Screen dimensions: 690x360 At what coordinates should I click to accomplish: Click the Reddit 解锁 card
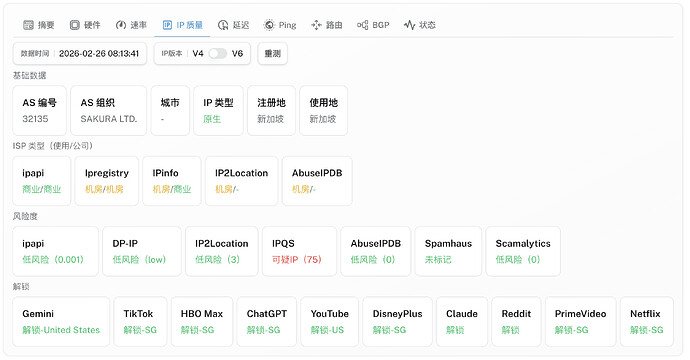point(516,322)
